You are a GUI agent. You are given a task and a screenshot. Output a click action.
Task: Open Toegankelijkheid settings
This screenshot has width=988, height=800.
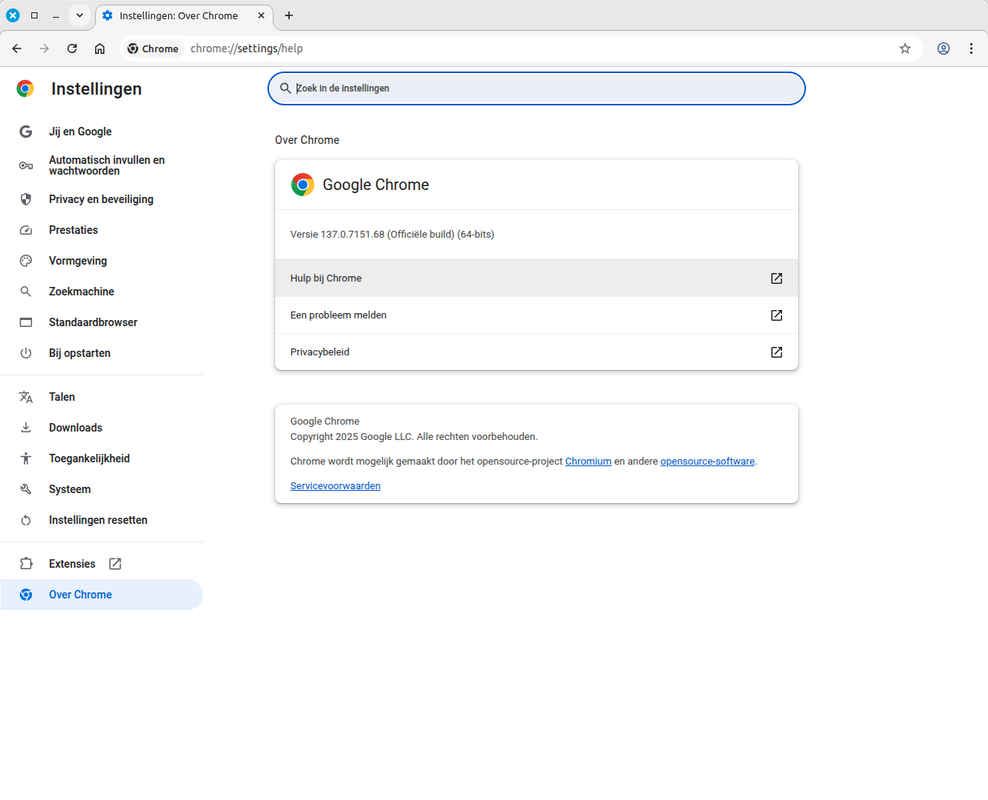[101, 459]
